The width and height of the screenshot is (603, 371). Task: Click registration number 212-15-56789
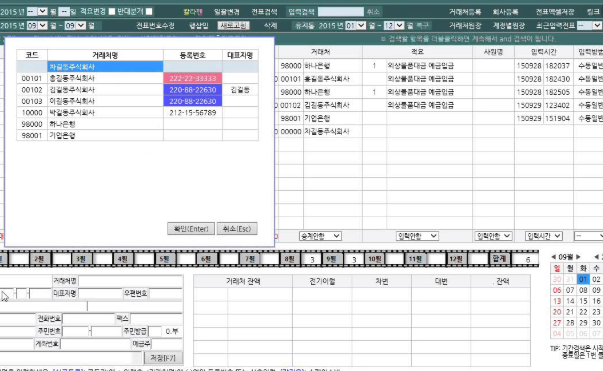pyautogui.click(x=193, y=113)
